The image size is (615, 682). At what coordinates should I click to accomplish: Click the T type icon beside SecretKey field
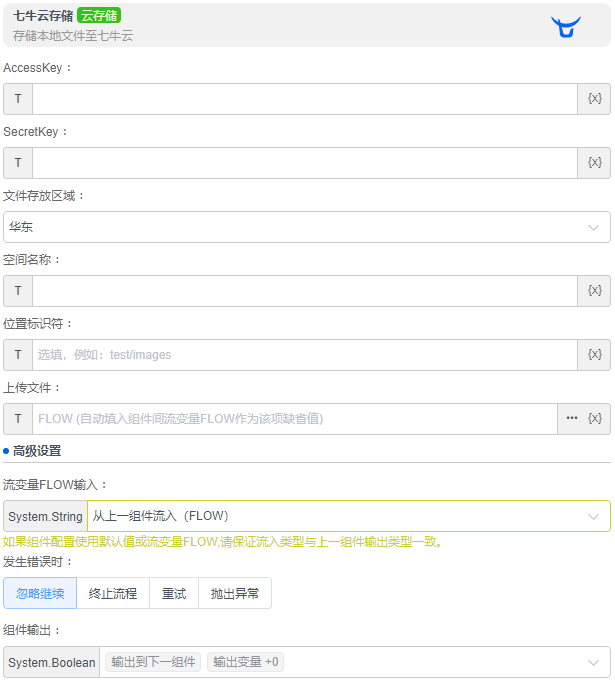(18, 163)
